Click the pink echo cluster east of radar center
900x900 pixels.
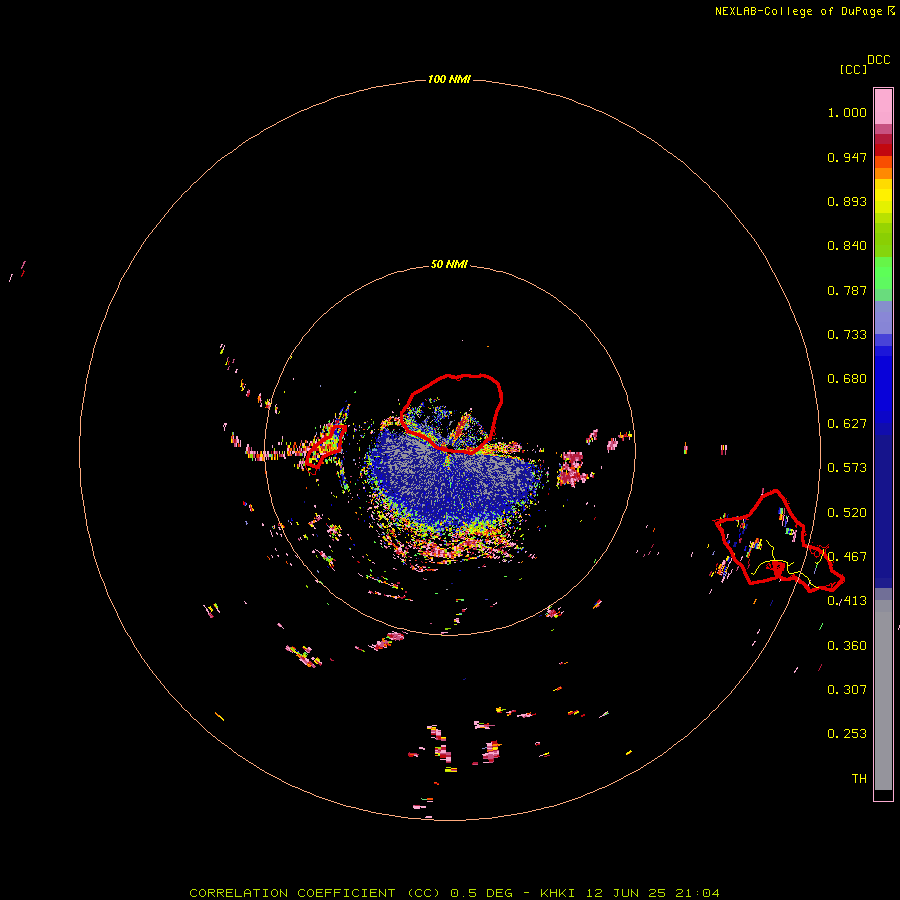pos(572,469)
